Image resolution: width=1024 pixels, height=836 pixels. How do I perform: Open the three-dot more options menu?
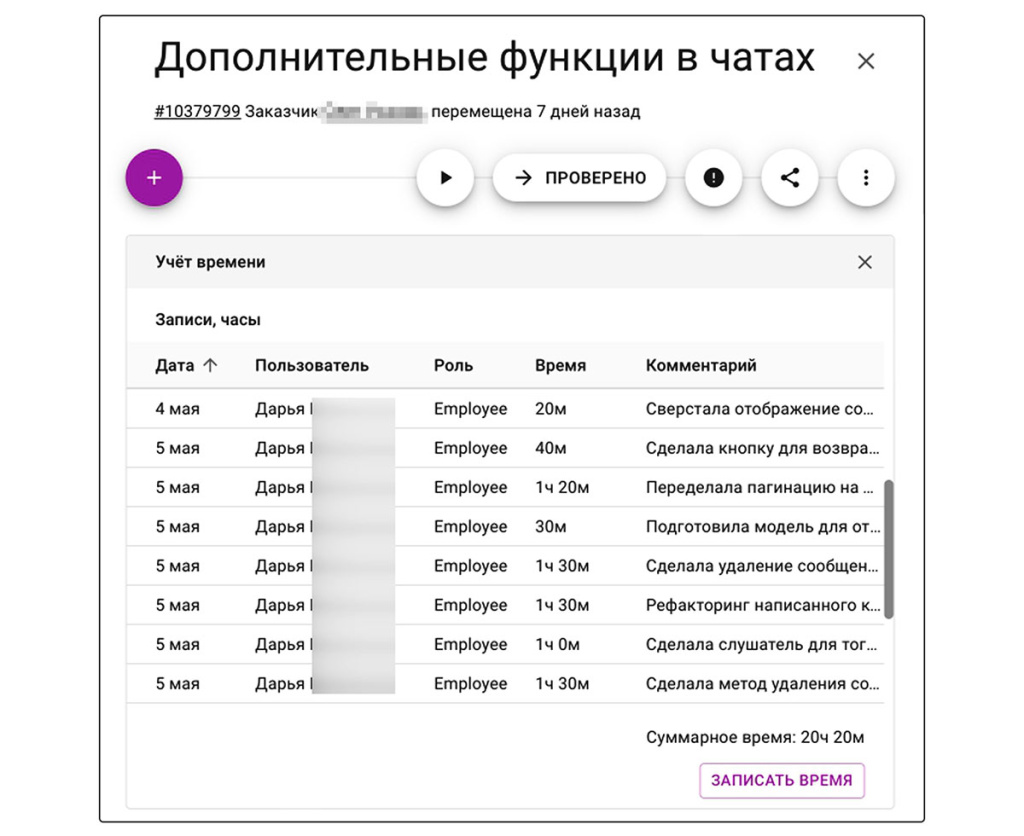[x=865, y=178]
